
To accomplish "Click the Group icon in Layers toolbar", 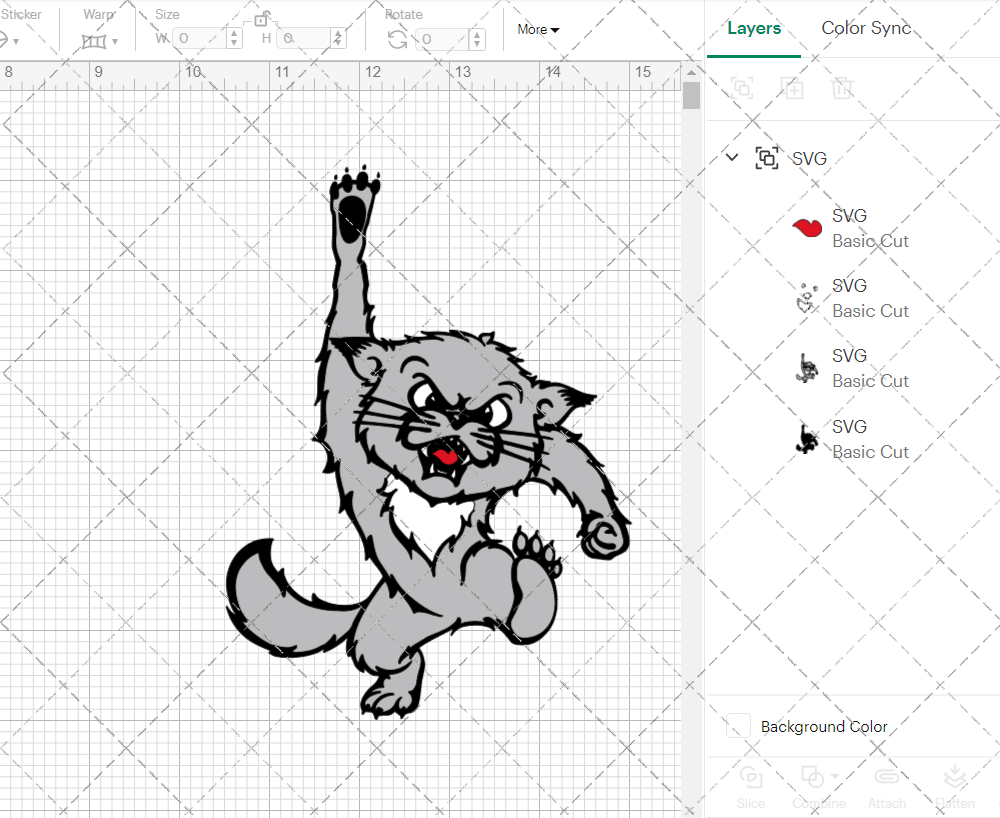I will 742,88.
